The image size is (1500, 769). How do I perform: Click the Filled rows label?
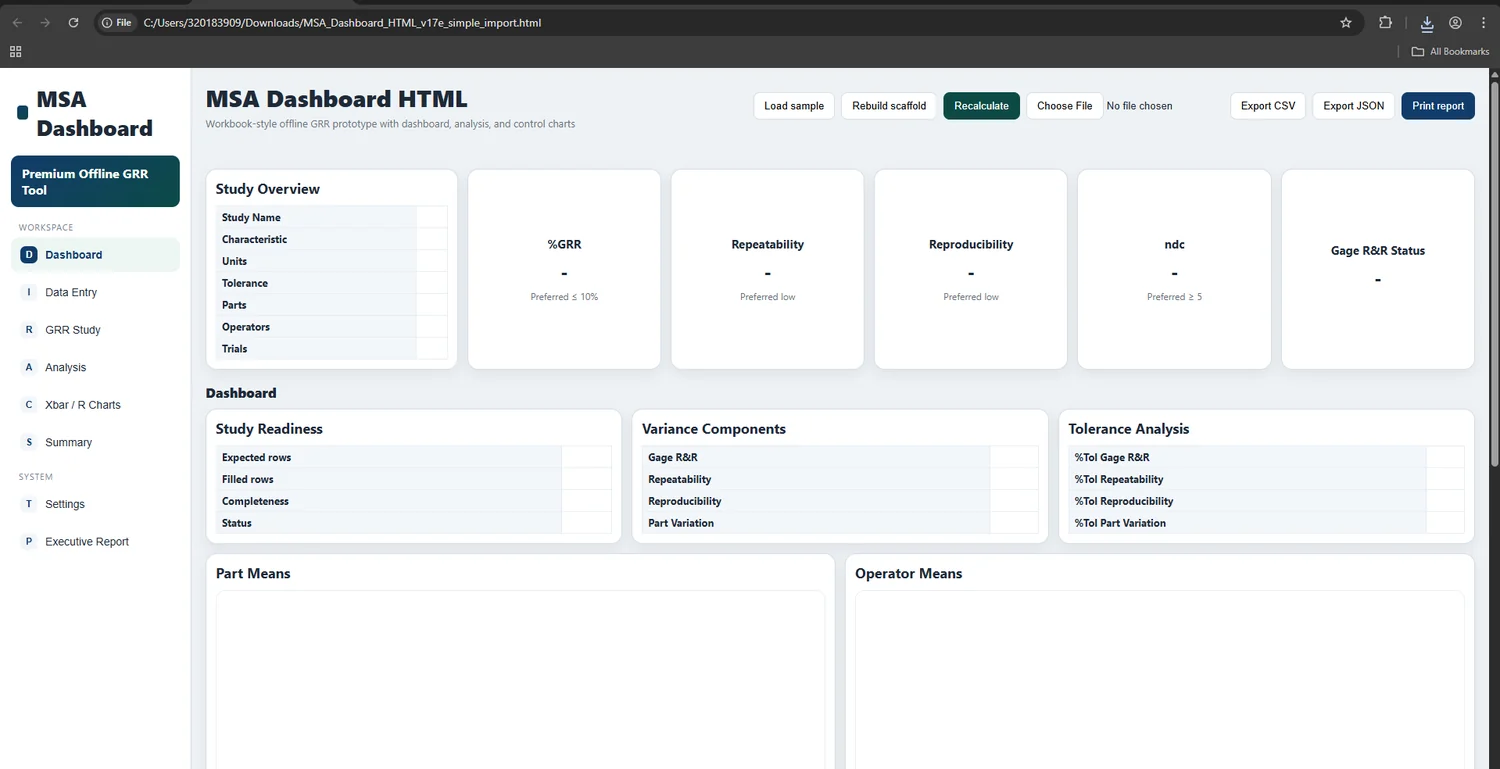(x=248, y=479)
